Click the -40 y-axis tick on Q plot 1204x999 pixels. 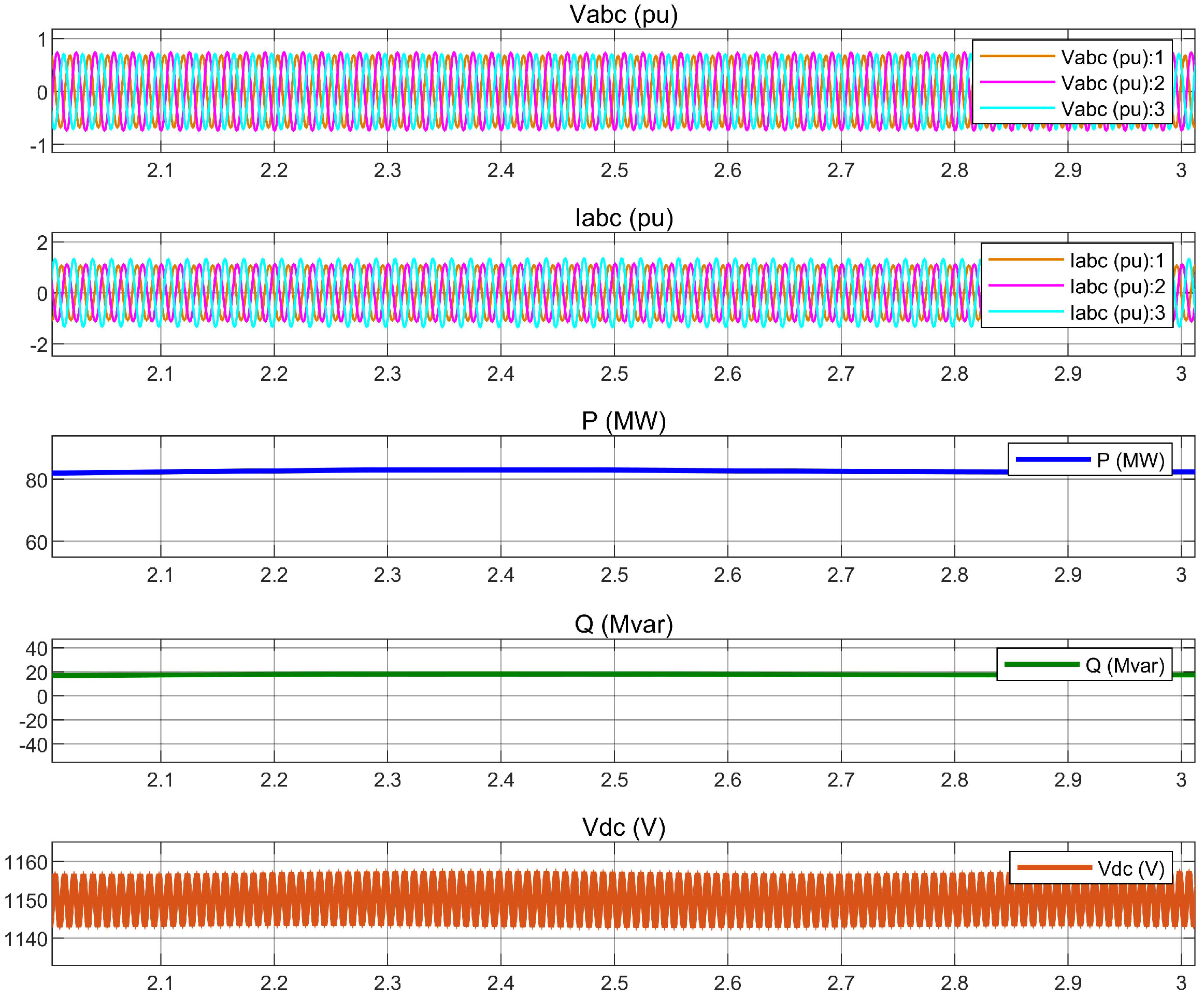pos(33,746)
